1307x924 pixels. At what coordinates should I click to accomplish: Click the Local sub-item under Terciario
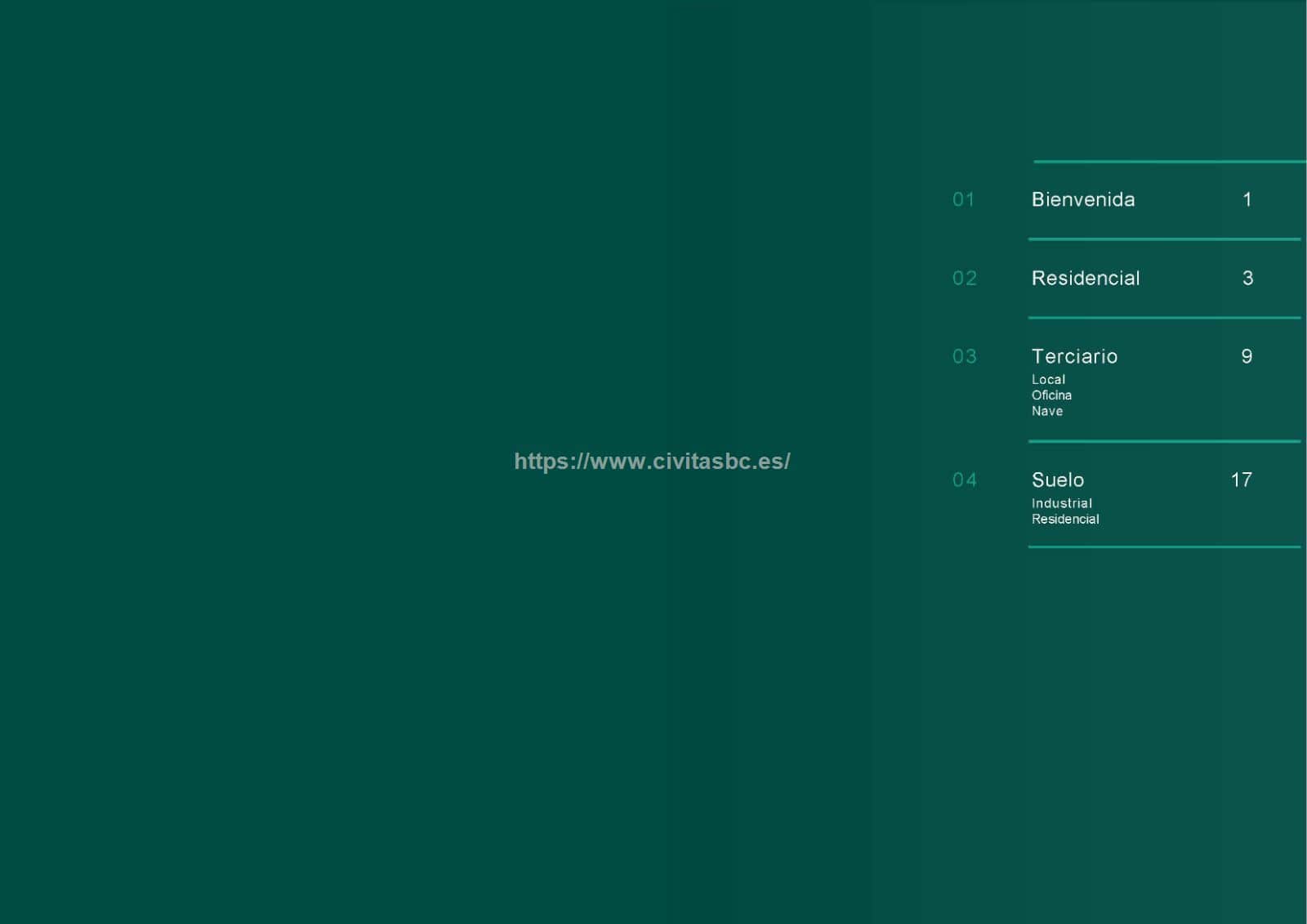(1048, 380)
